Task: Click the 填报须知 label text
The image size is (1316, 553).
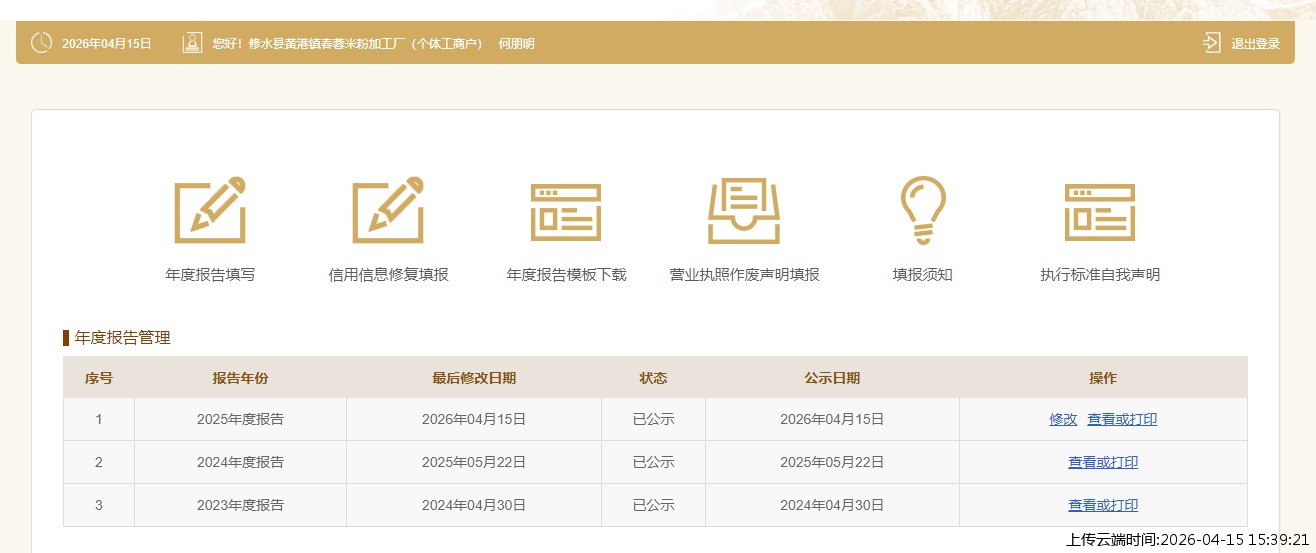Action: (922, 275)
